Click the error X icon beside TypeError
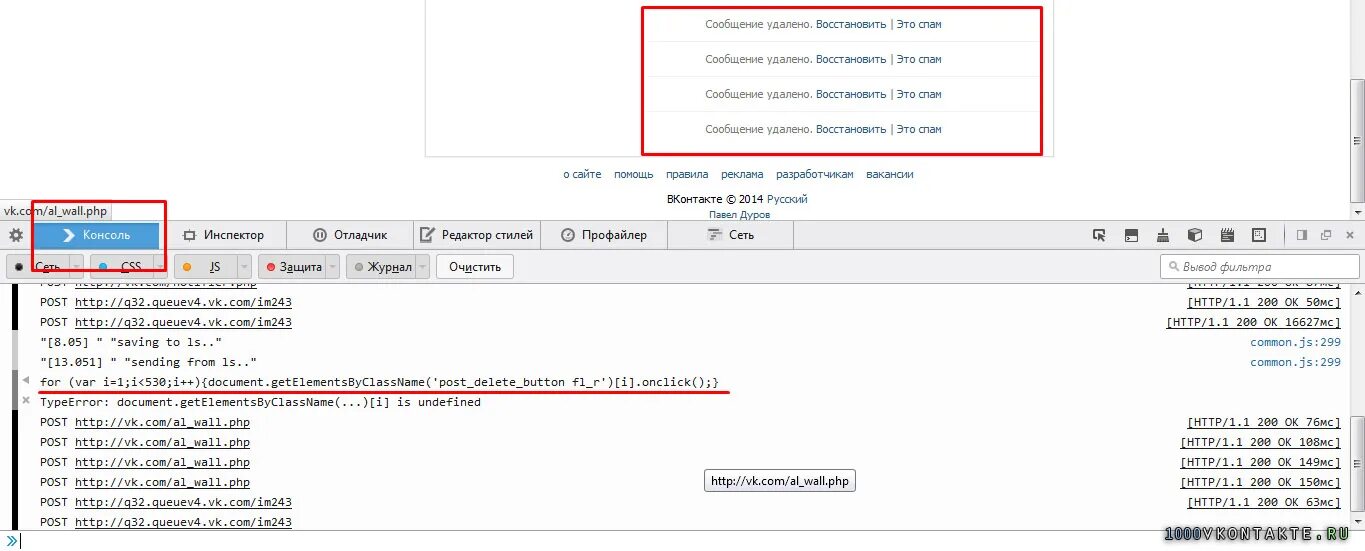 click(26, 401)
